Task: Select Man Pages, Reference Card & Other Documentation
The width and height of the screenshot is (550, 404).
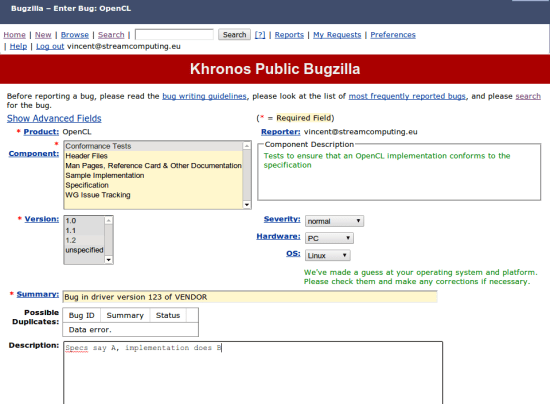Action: [x=153, y=166]
